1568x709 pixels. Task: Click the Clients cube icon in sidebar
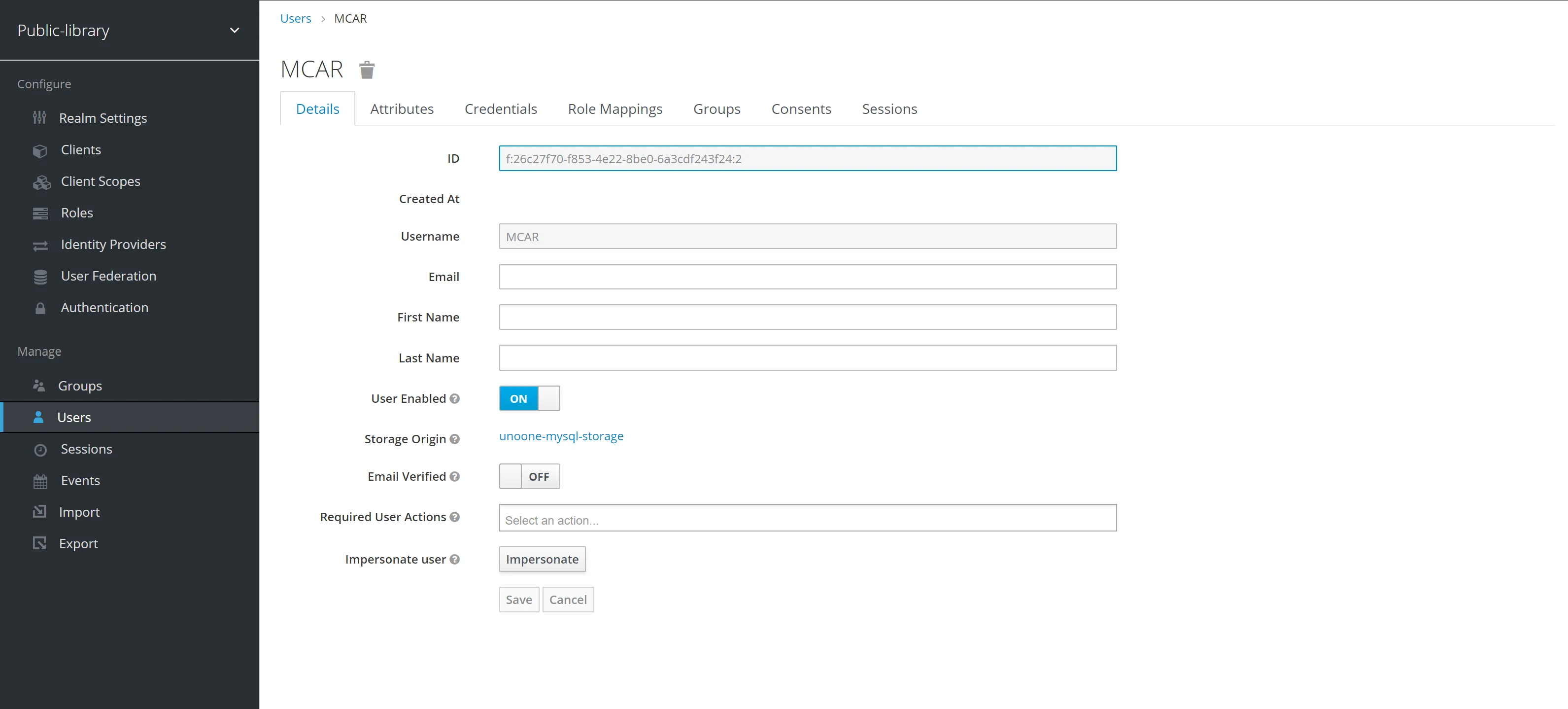tap(40, 150)
